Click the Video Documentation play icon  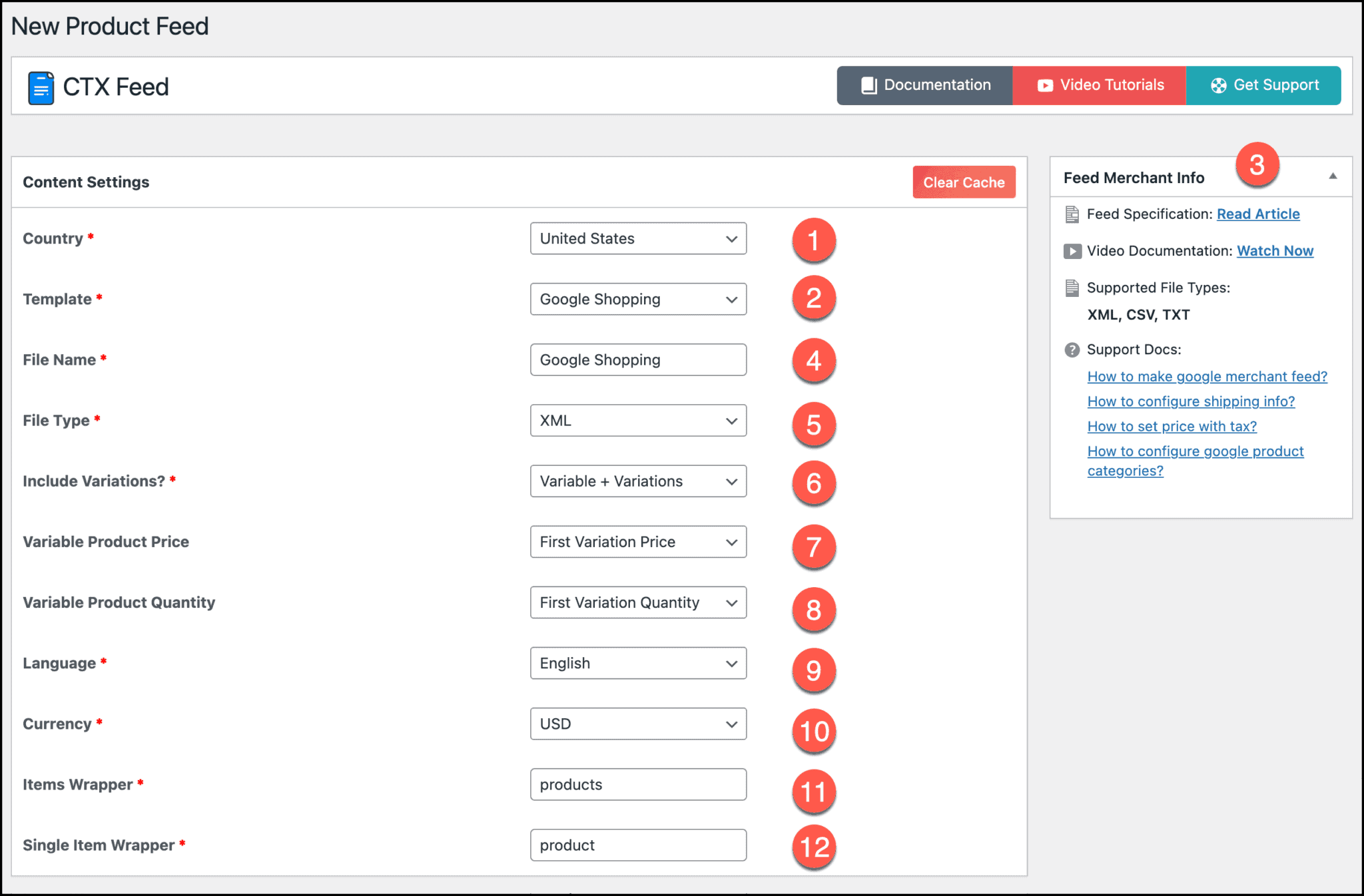[1072, 251]
